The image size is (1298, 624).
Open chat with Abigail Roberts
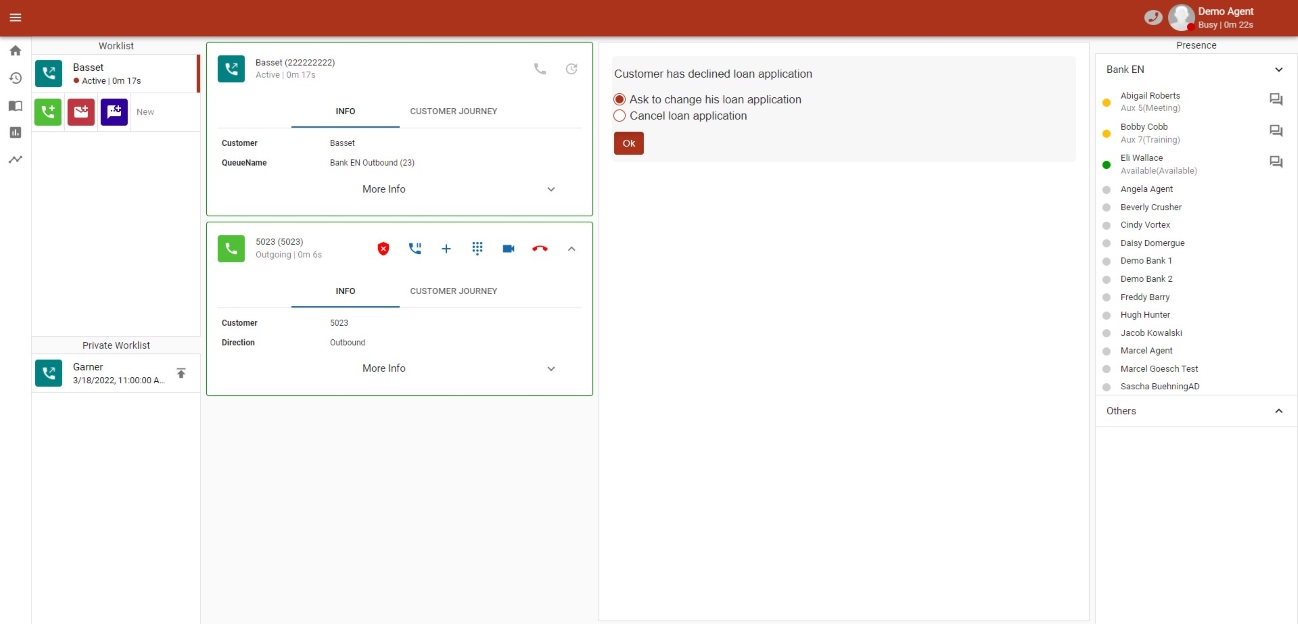[x=1275, y=99]
